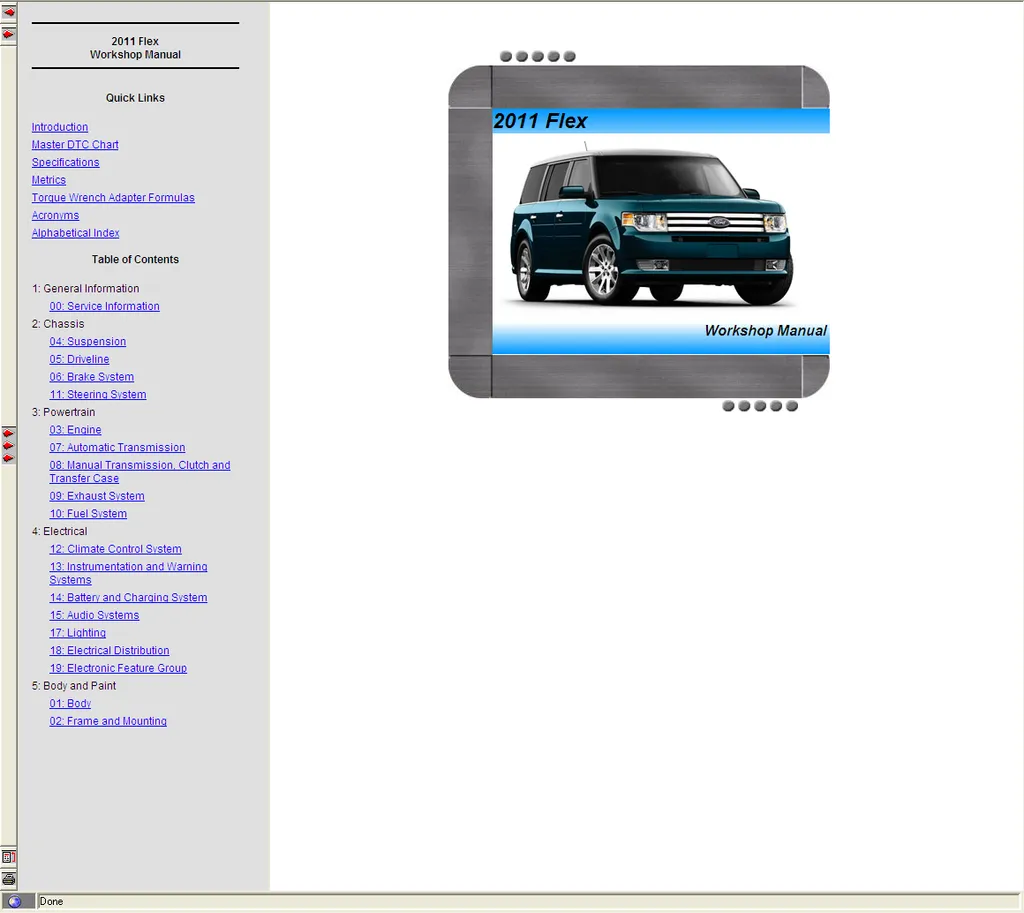Open section 02: Frame and Mounting
Viewport: 1024px width, 913px height.
tap(108, 720)
